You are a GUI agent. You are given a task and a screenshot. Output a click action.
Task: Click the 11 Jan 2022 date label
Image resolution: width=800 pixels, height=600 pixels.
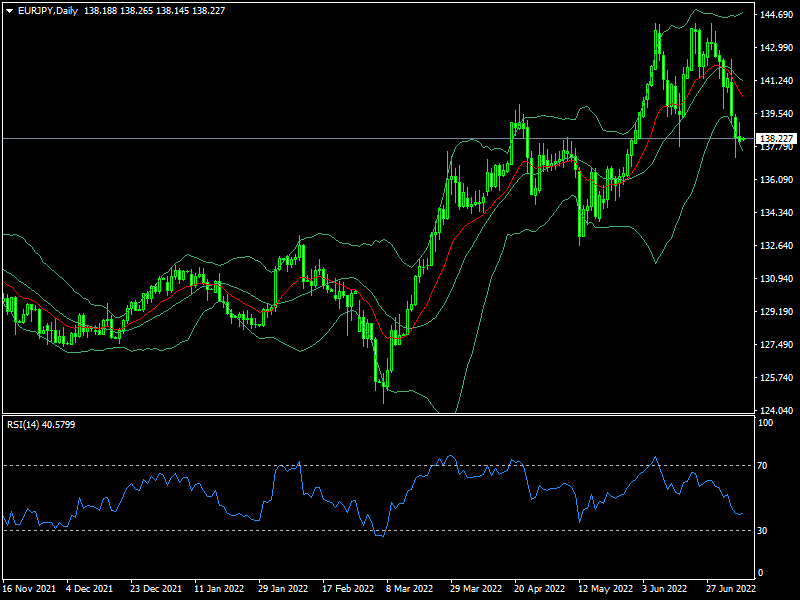click(219, 589)
